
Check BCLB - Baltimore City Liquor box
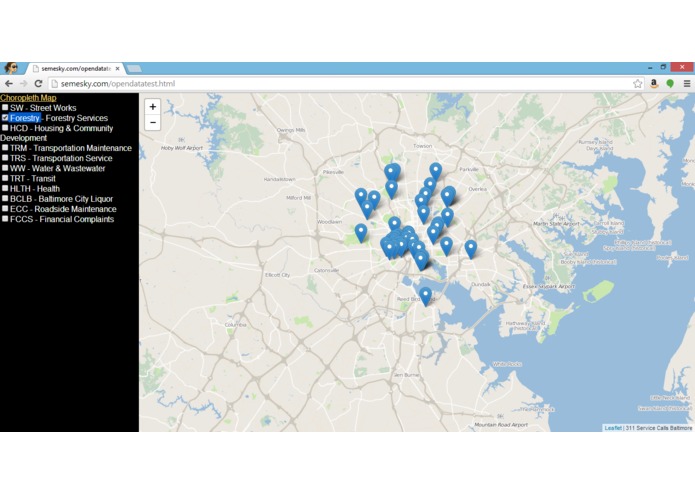(x=5, y=198)
